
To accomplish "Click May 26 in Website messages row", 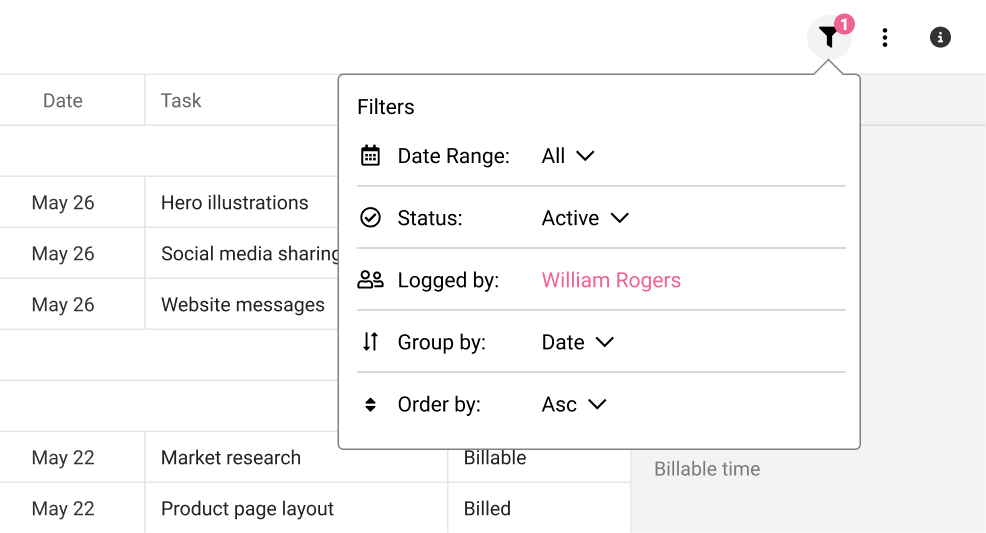I will [x=63, y=304].
